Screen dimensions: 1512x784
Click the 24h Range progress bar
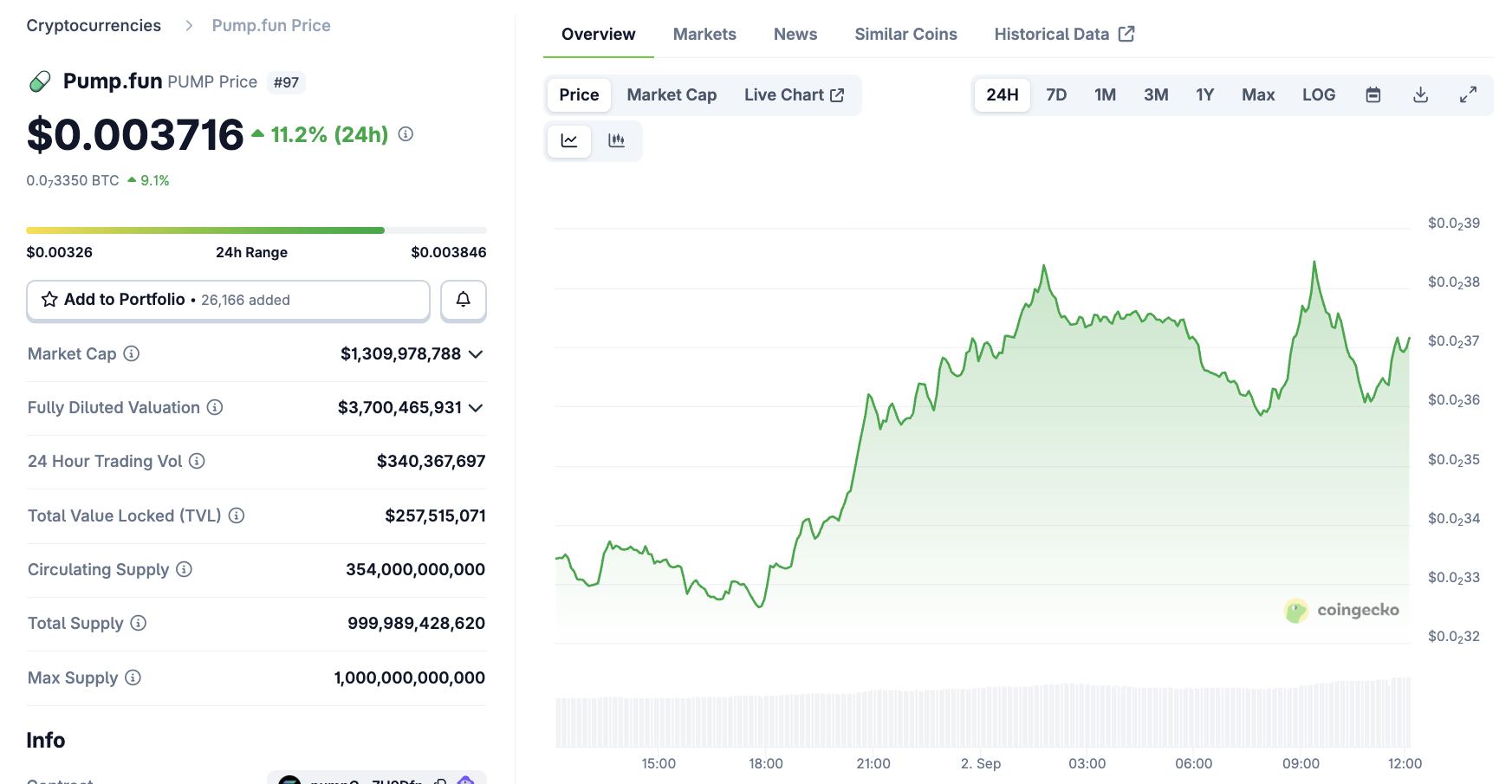(256, 230)
